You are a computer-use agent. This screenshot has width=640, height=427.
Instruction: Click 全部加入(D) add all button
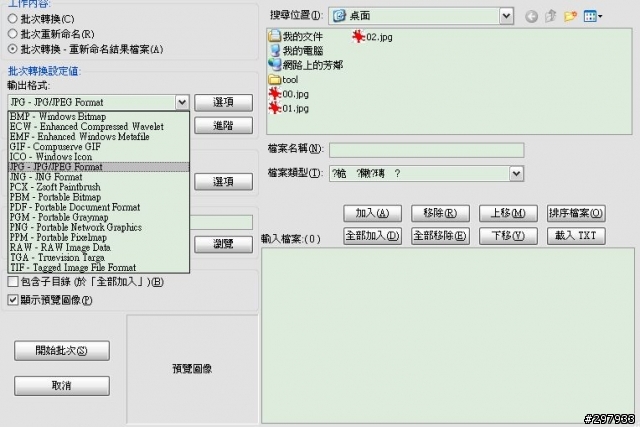coord(372,236)
